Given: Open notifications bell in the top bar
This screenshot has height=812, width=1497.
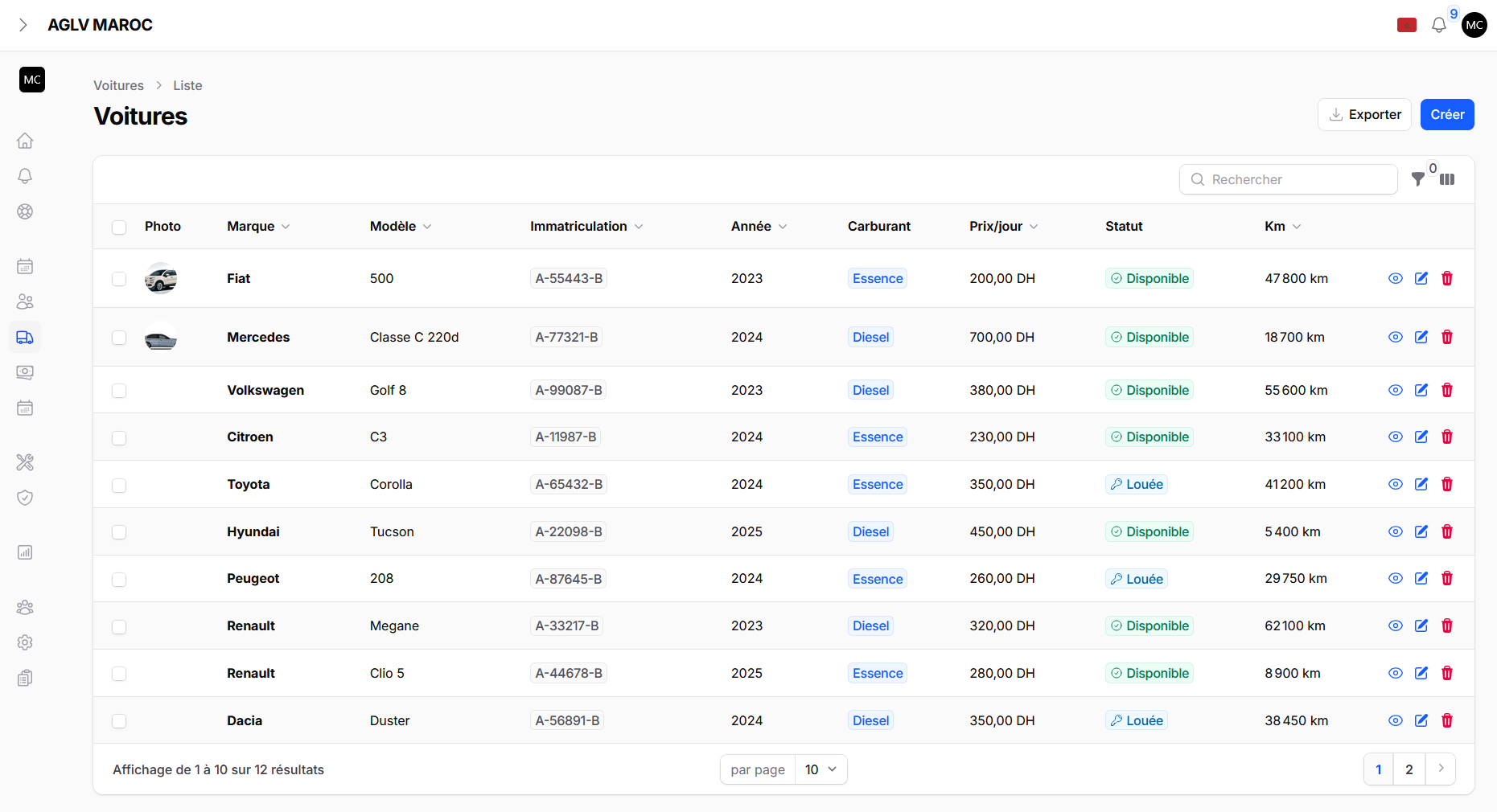Looking at the screenshot, I should pyautogui.click(x=1439, y=25).
